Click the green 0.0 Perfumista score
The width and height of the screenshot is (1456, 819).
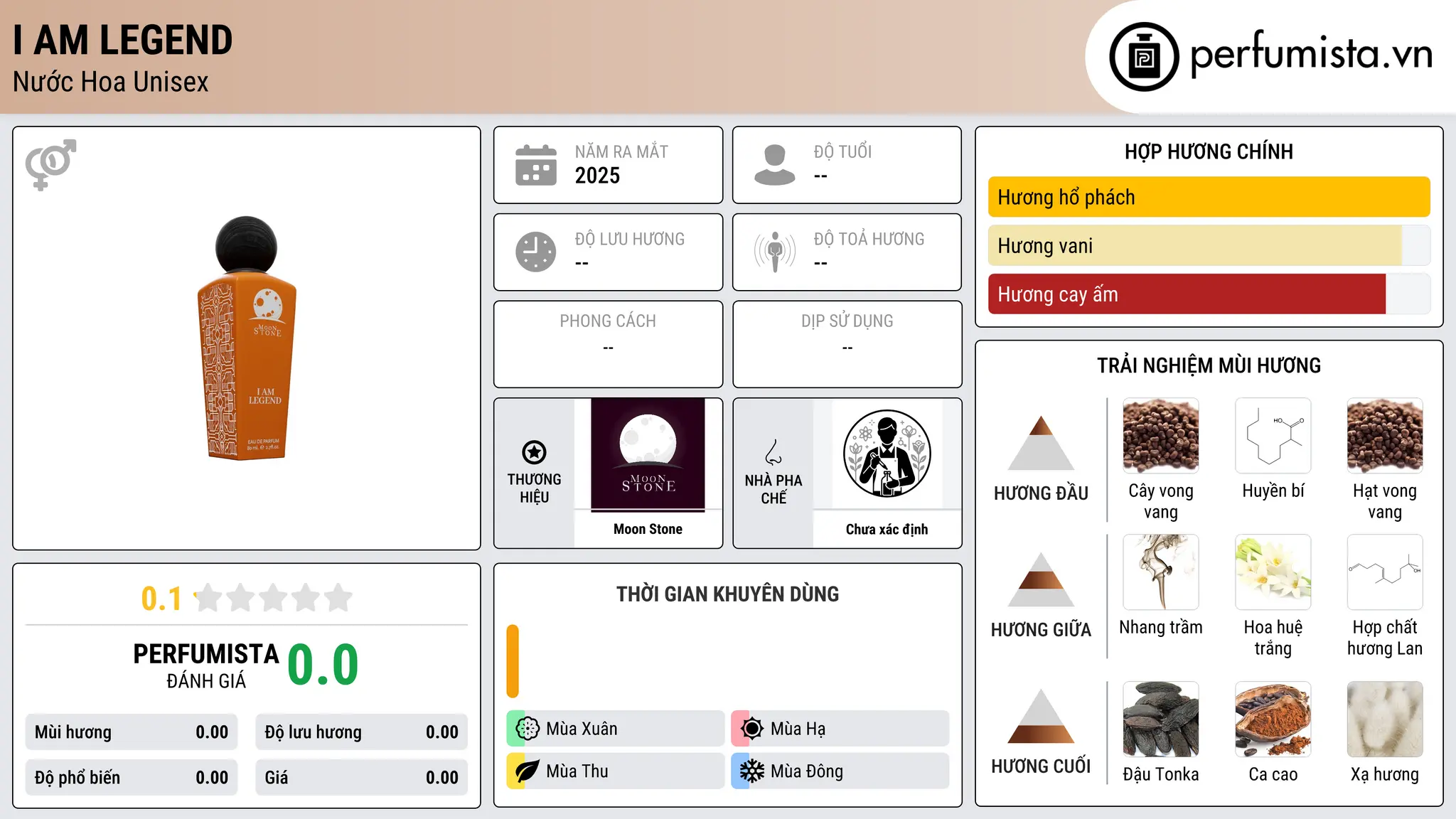click(x=323, y=664)
